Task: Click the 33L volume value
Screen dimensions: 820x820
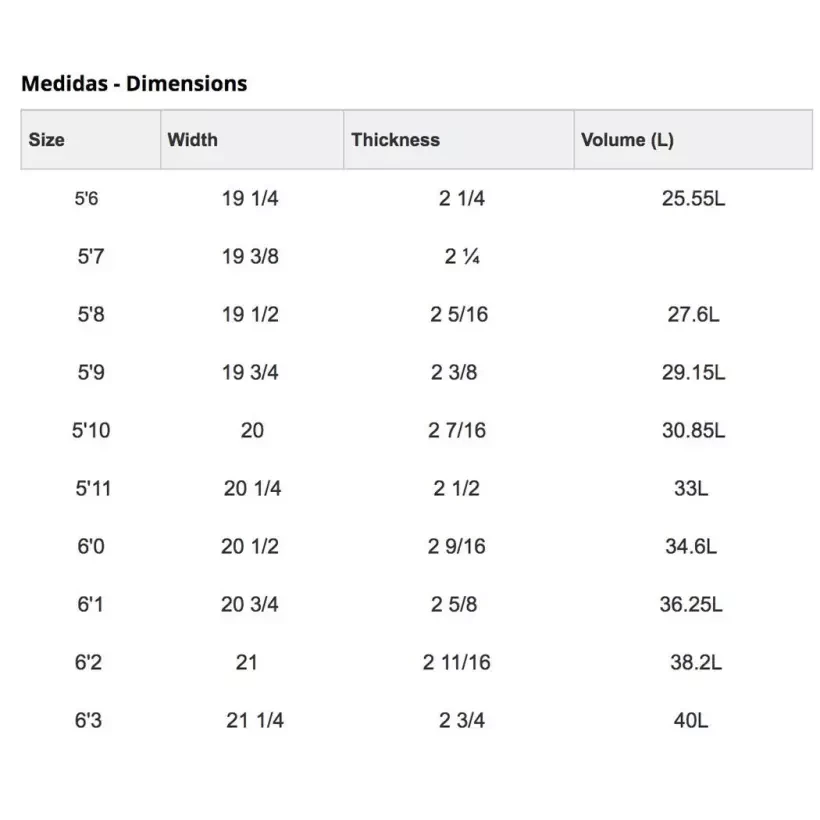Action: pyautogui.click(x=691, y=488)
